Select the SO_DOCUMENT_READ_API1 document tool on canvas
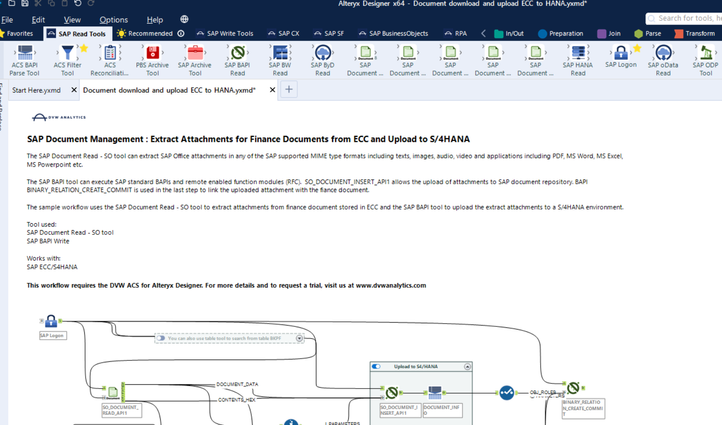 click(x=113, y=392)
